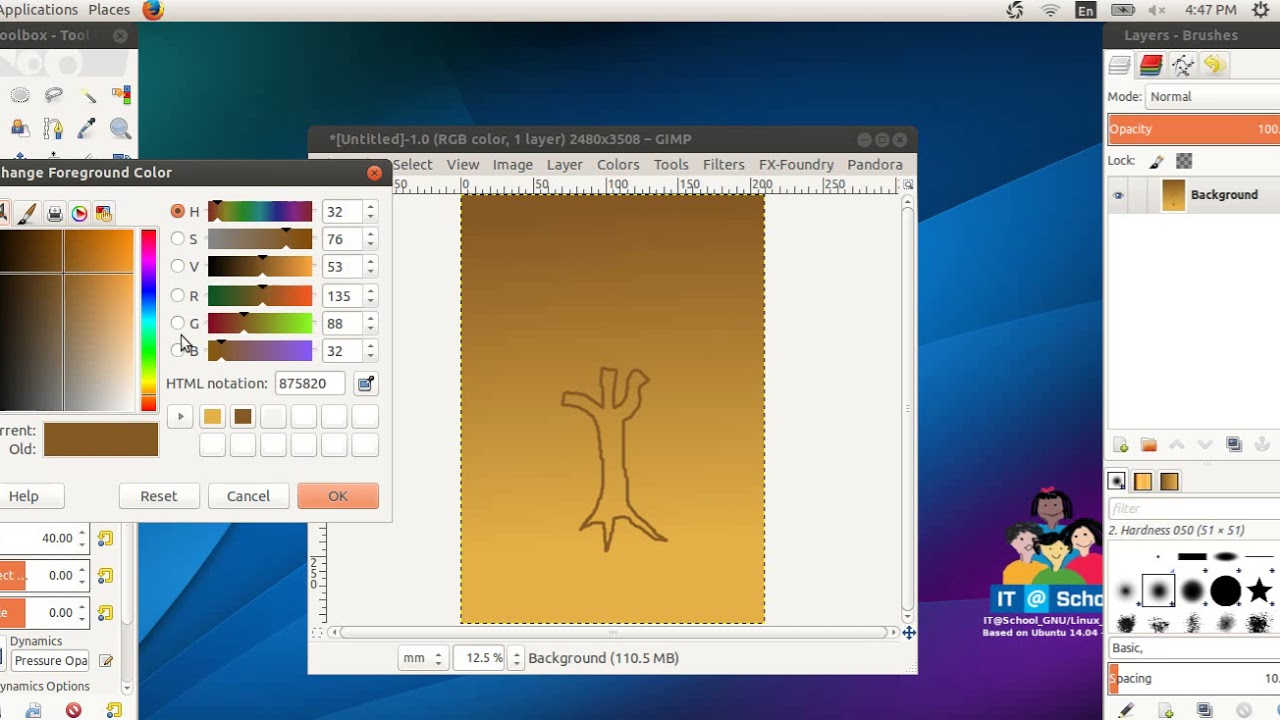Open the Colors menu in GIMP

point(618,164)
